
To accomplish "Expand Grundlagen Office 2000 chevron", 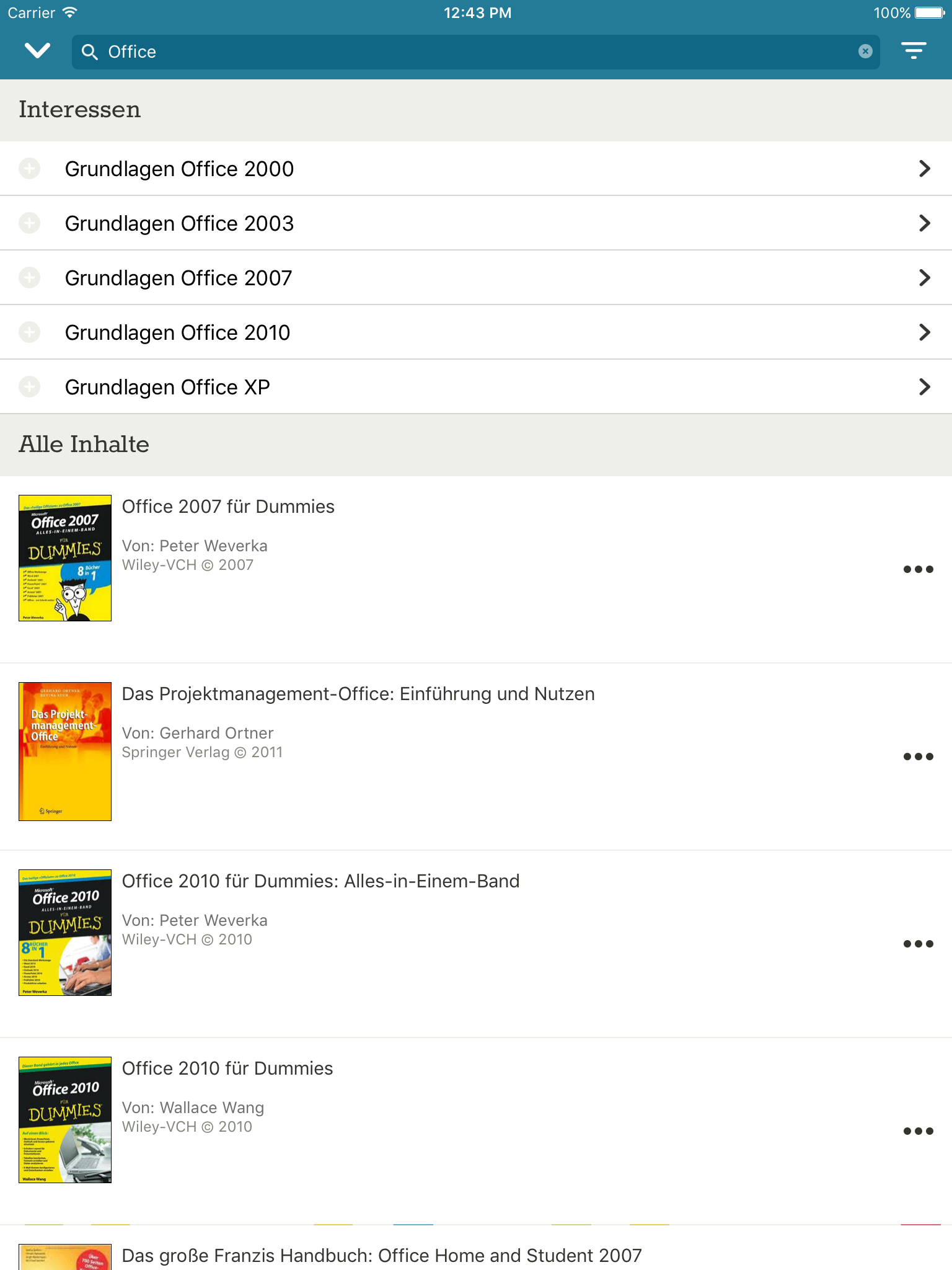I will click(924, 169).
